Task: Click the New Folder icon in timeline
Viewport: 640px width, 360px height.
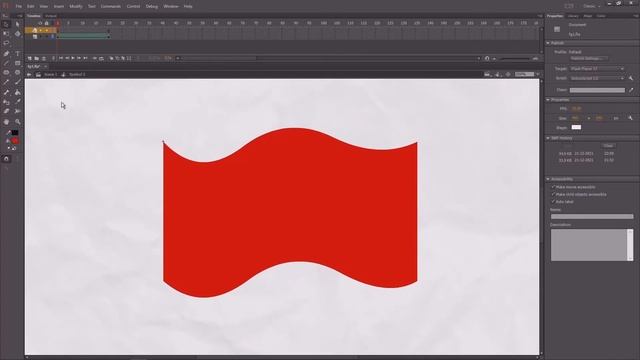Action: coord(37,58)
